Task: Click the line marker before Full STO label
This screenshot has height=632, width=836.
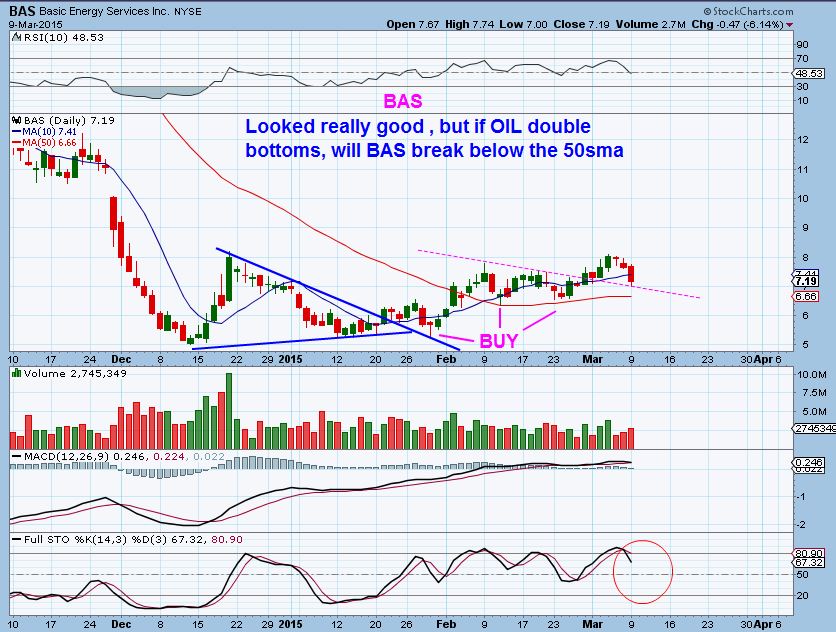Action: (17, 540)
